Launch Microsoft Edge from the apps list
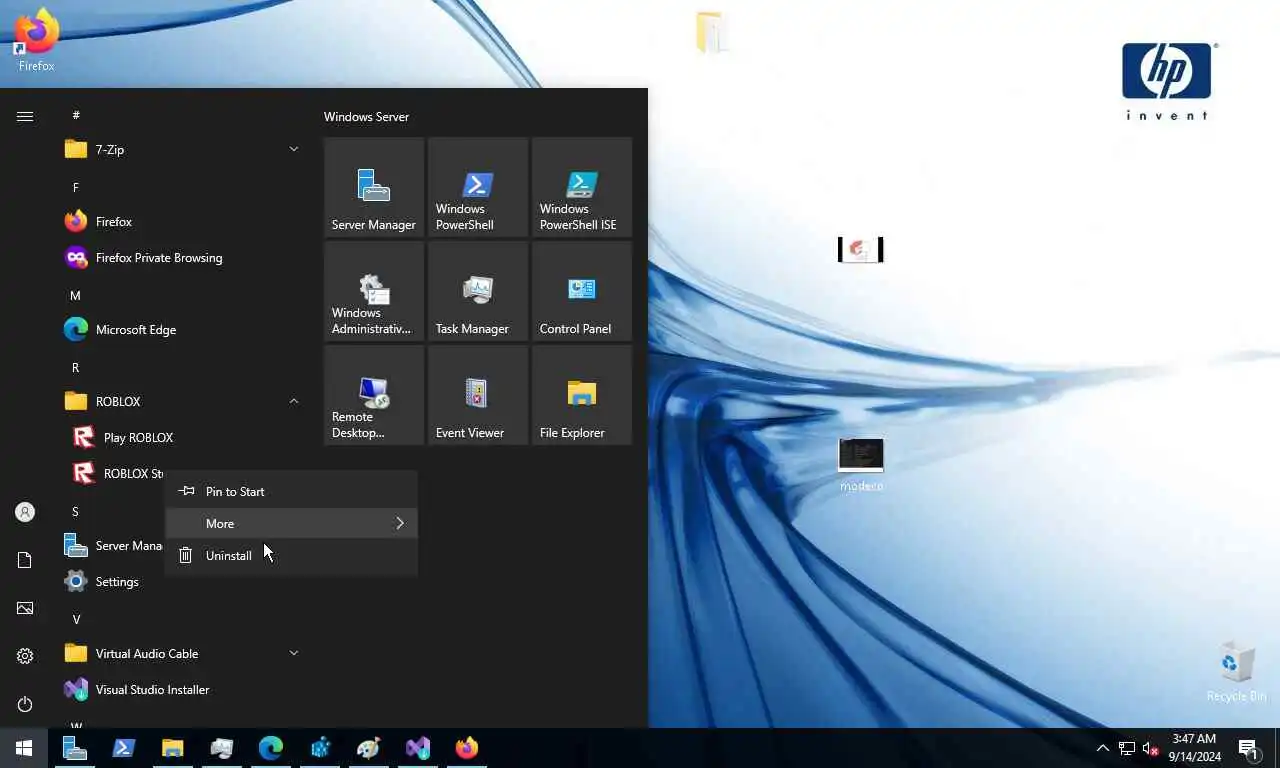The image size is (1280, 768). click(184, 330)
